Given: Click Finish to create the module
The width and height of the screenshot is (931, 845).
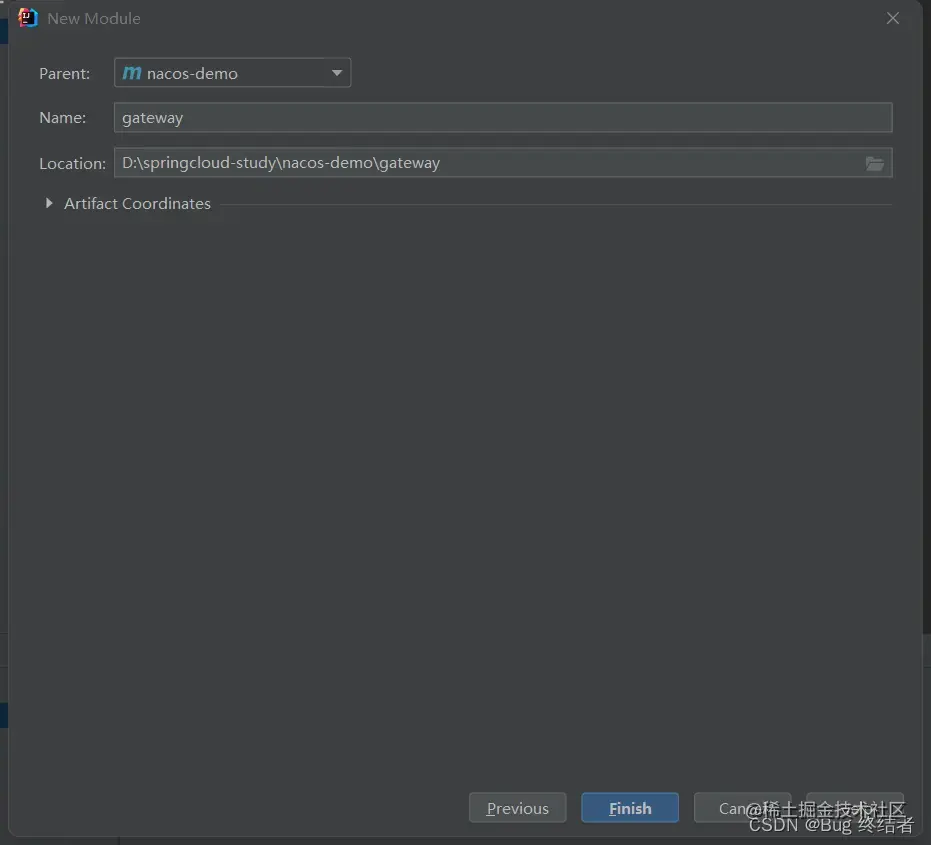Looking at the screenshot, I should pyautogui.click(x=630, y=808).
